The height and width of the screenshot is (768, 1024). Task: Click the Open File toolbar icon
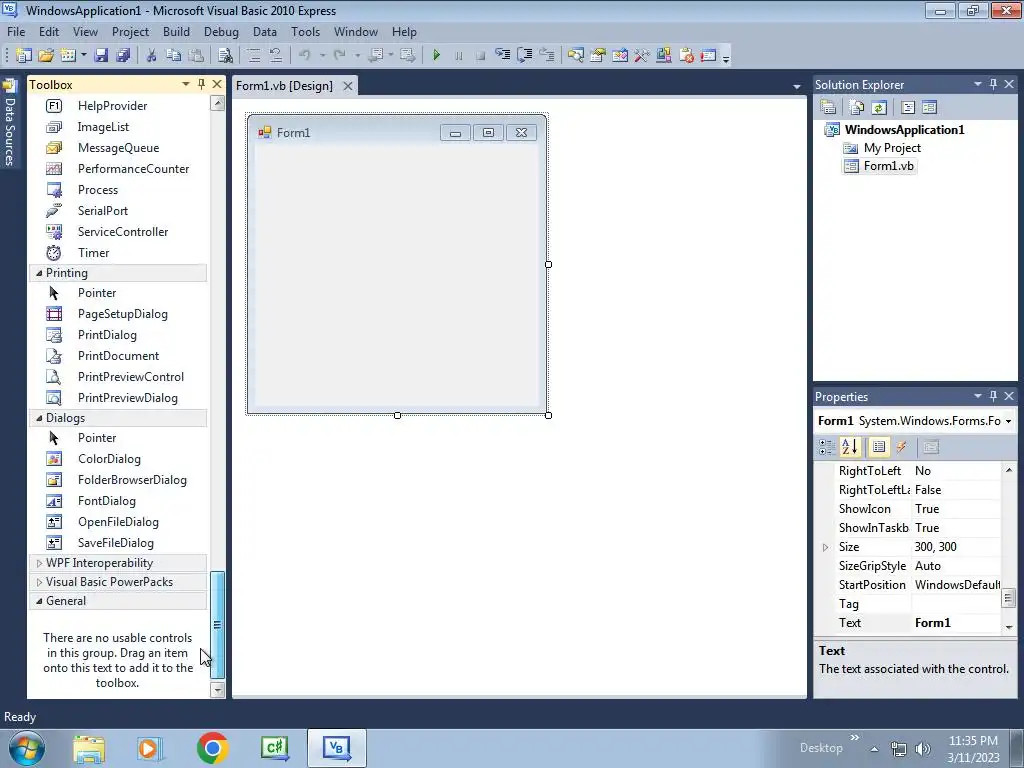[x=46, y=56]
